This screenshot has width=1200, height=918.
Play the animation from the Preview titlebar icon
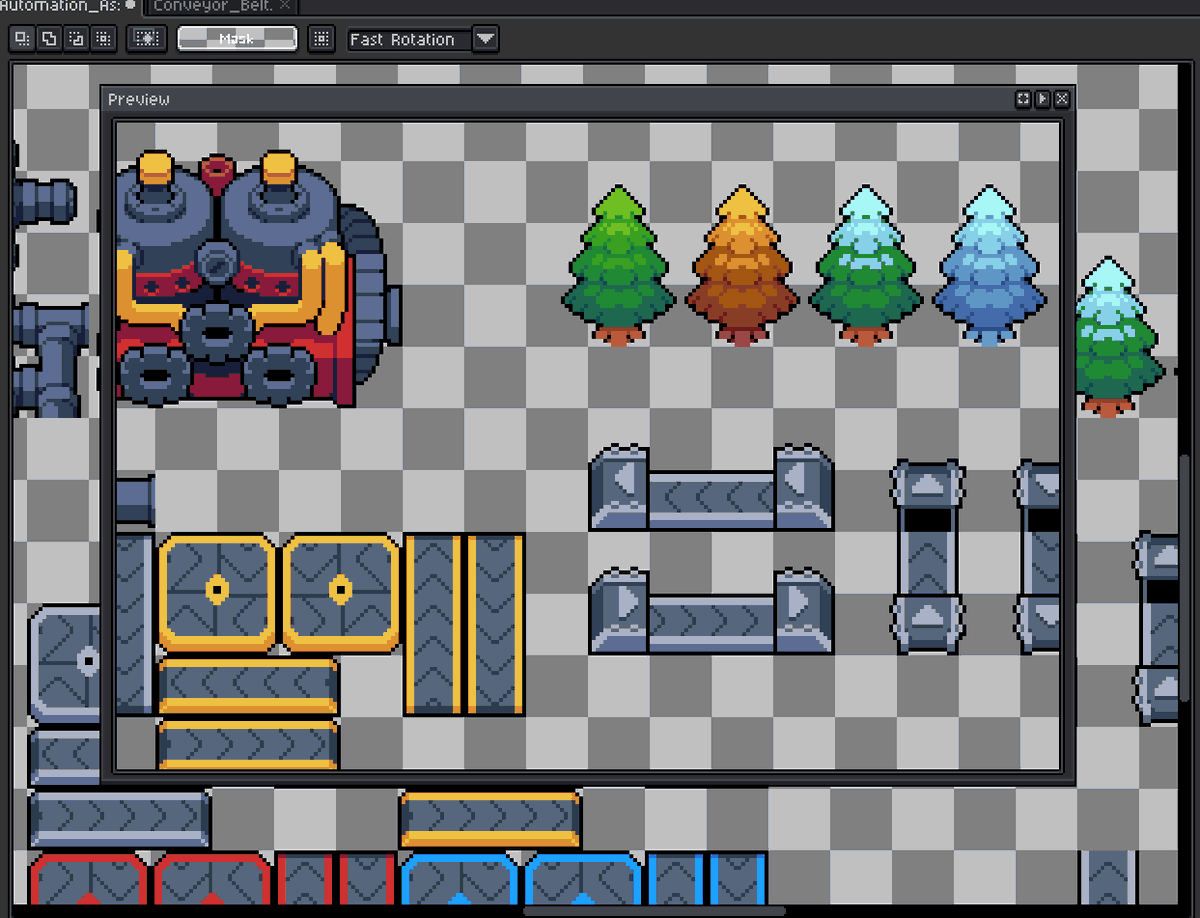(1042, 99)
